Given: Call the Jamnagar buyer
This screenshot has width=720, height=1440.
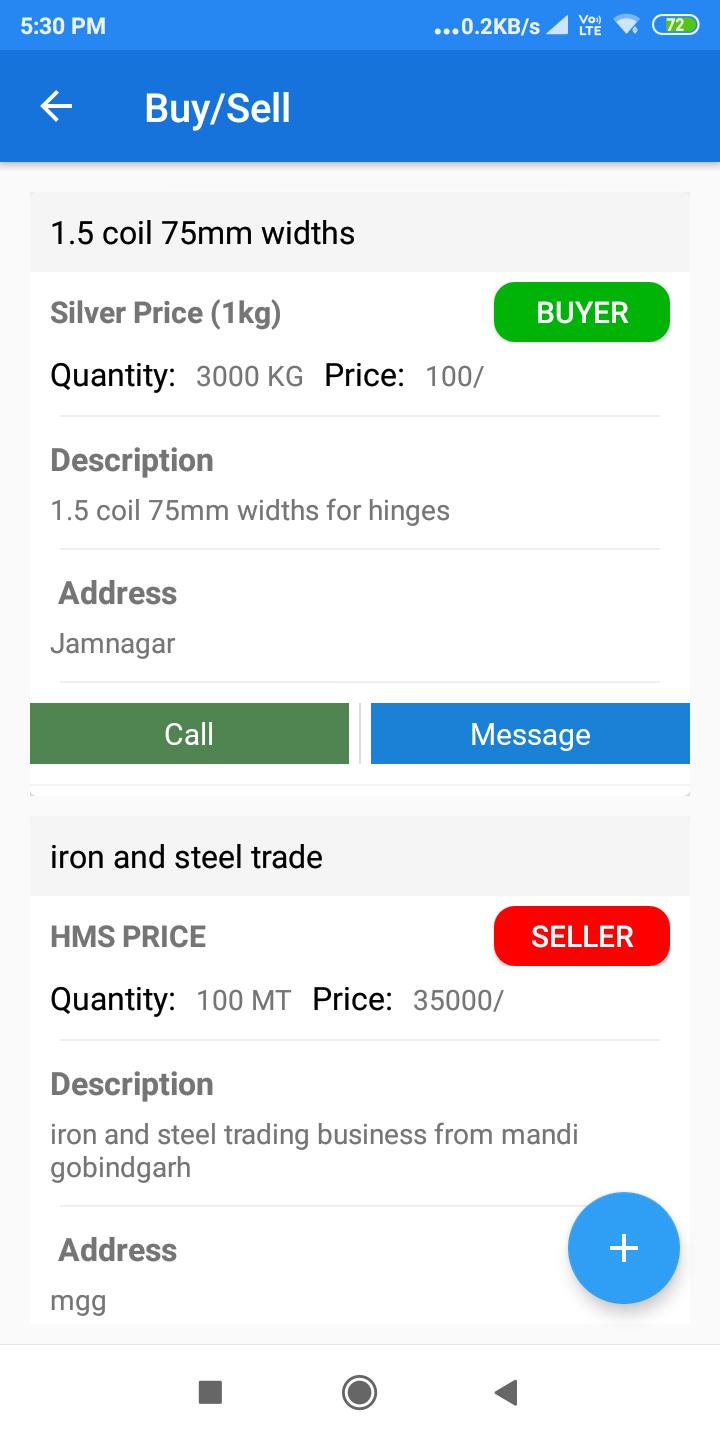Looking at the screenshot, I should pos(189,734).
